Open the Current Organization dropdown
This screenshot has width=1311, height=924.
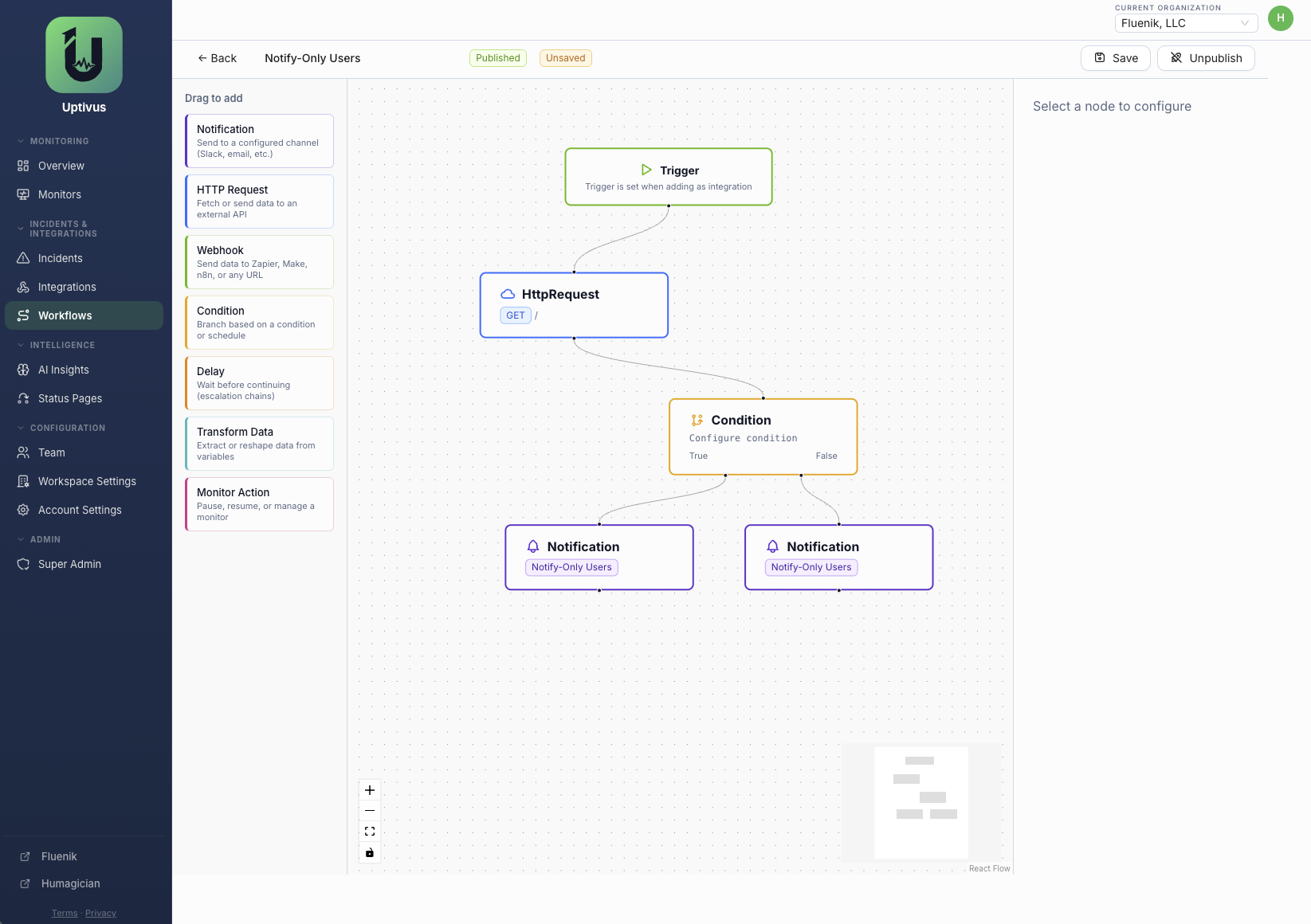1185,23
